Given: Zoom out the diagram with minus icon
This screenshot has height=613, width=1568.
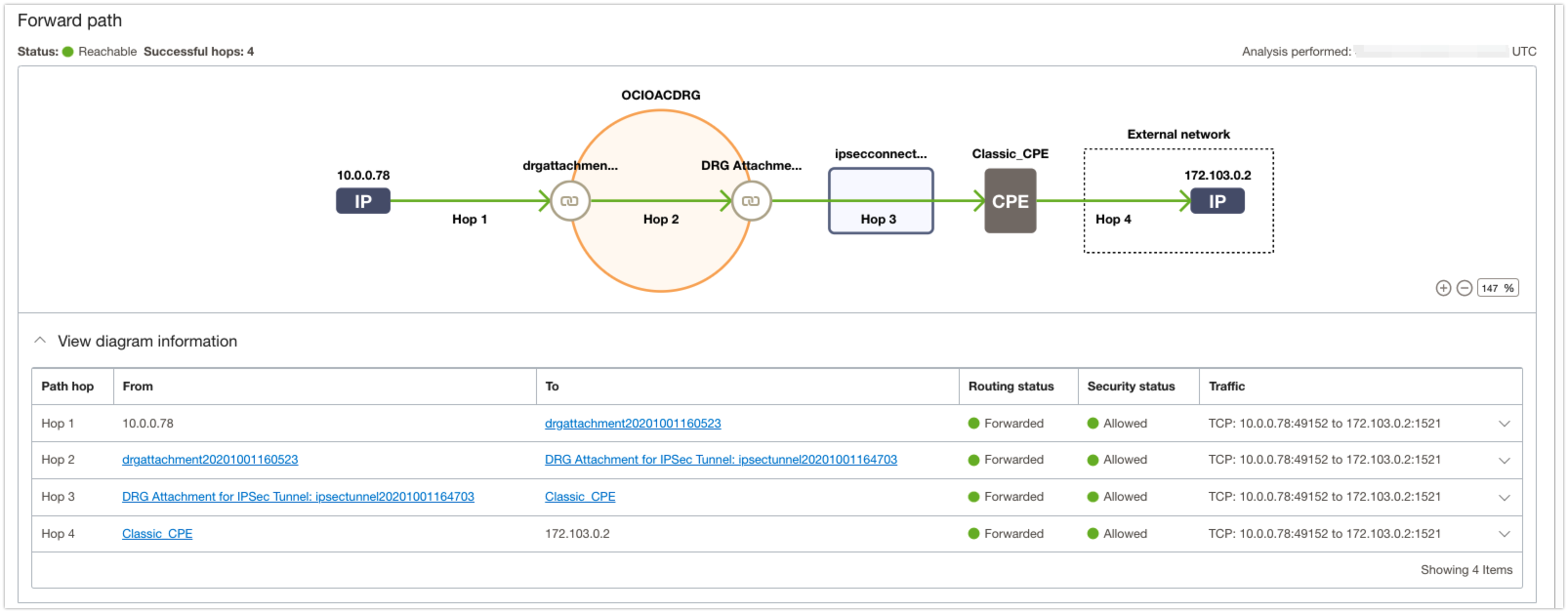Looking at the screenshot, I should coord(1465,288).
